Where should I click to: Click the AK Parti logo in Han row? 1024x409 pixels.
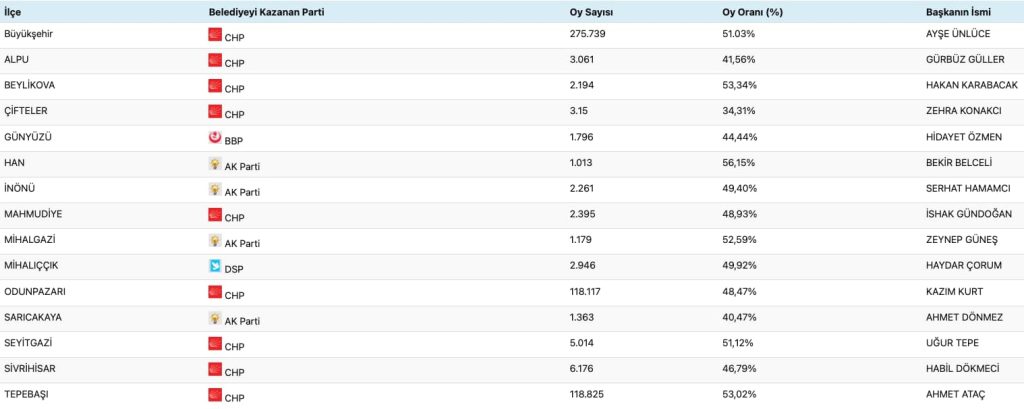[214, 163]
